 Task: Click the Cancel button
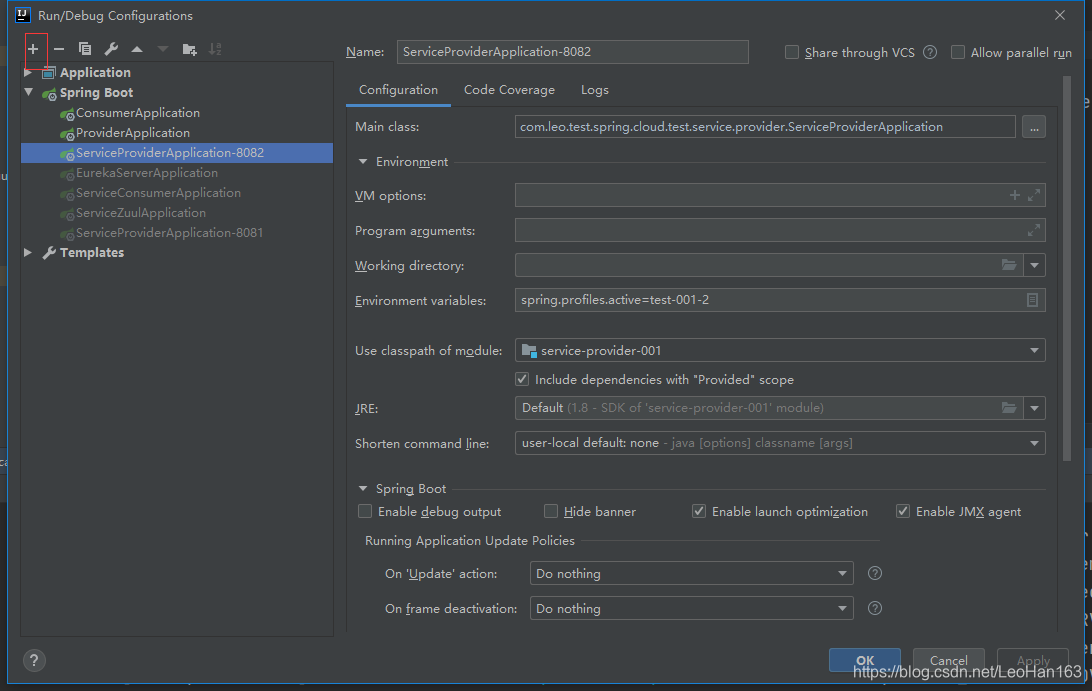[949, 660]
